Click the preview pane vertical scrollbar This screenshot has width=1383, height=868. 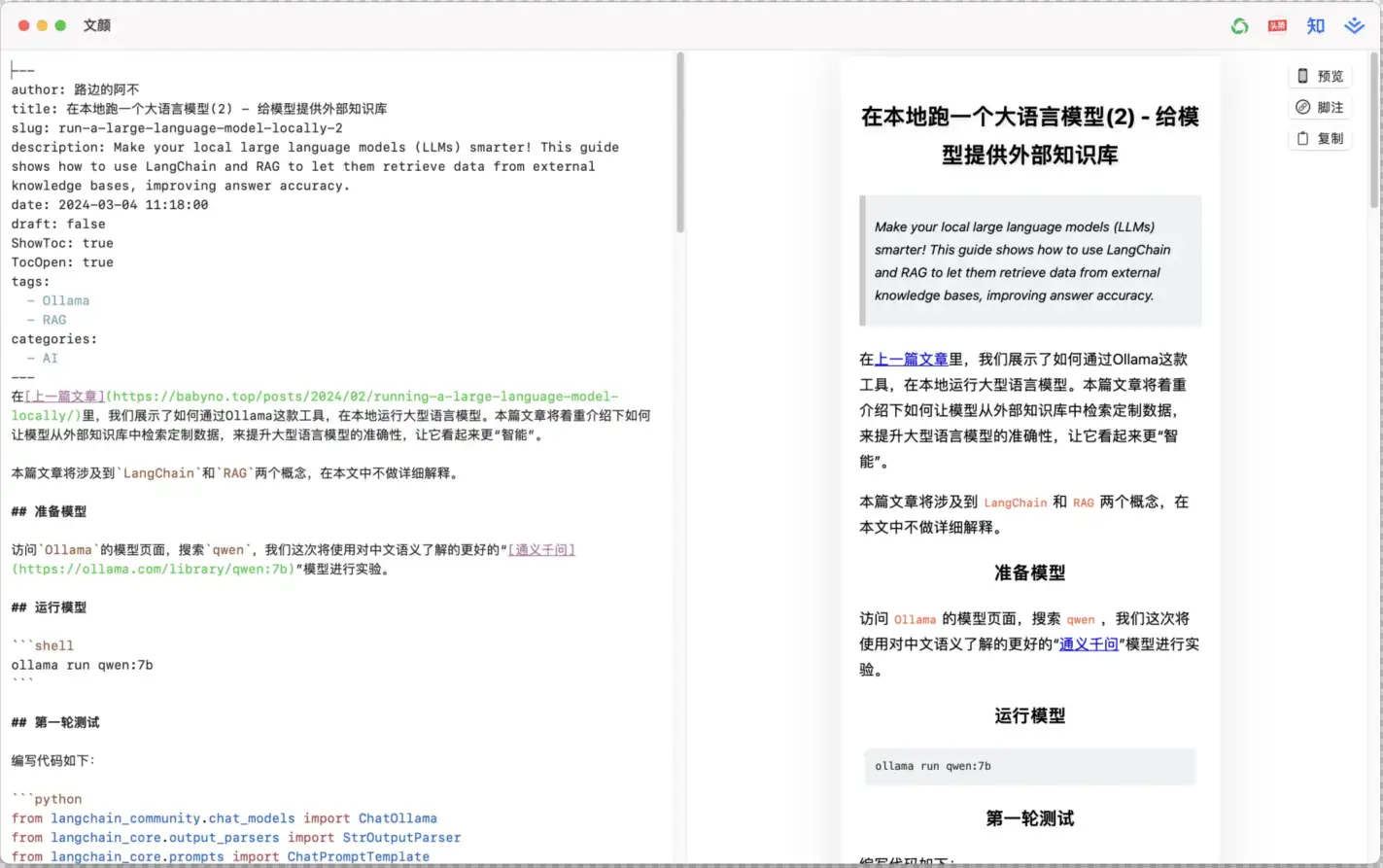(1374, 130)
